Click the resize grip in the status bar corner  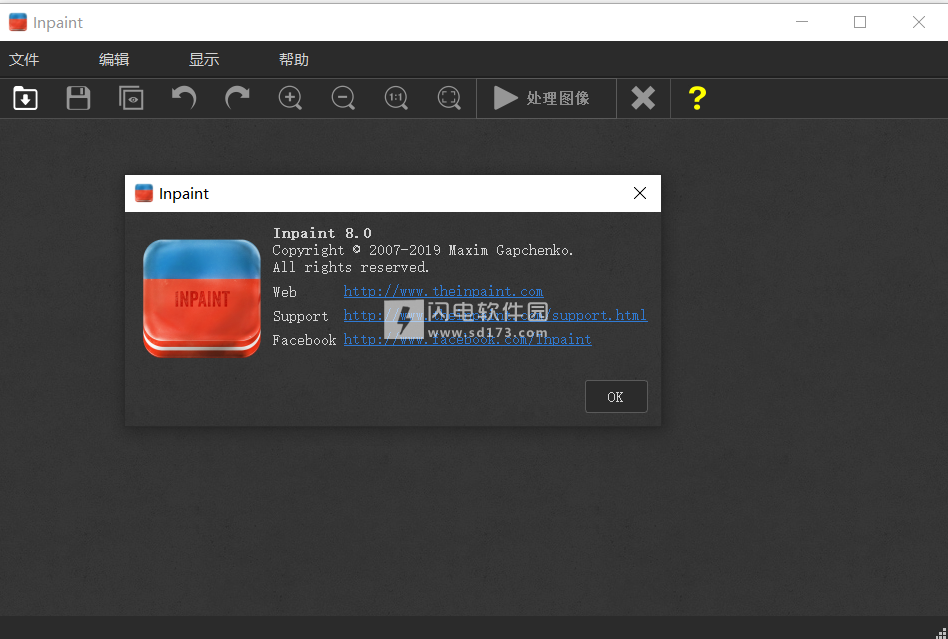click(x=941, y=632)
